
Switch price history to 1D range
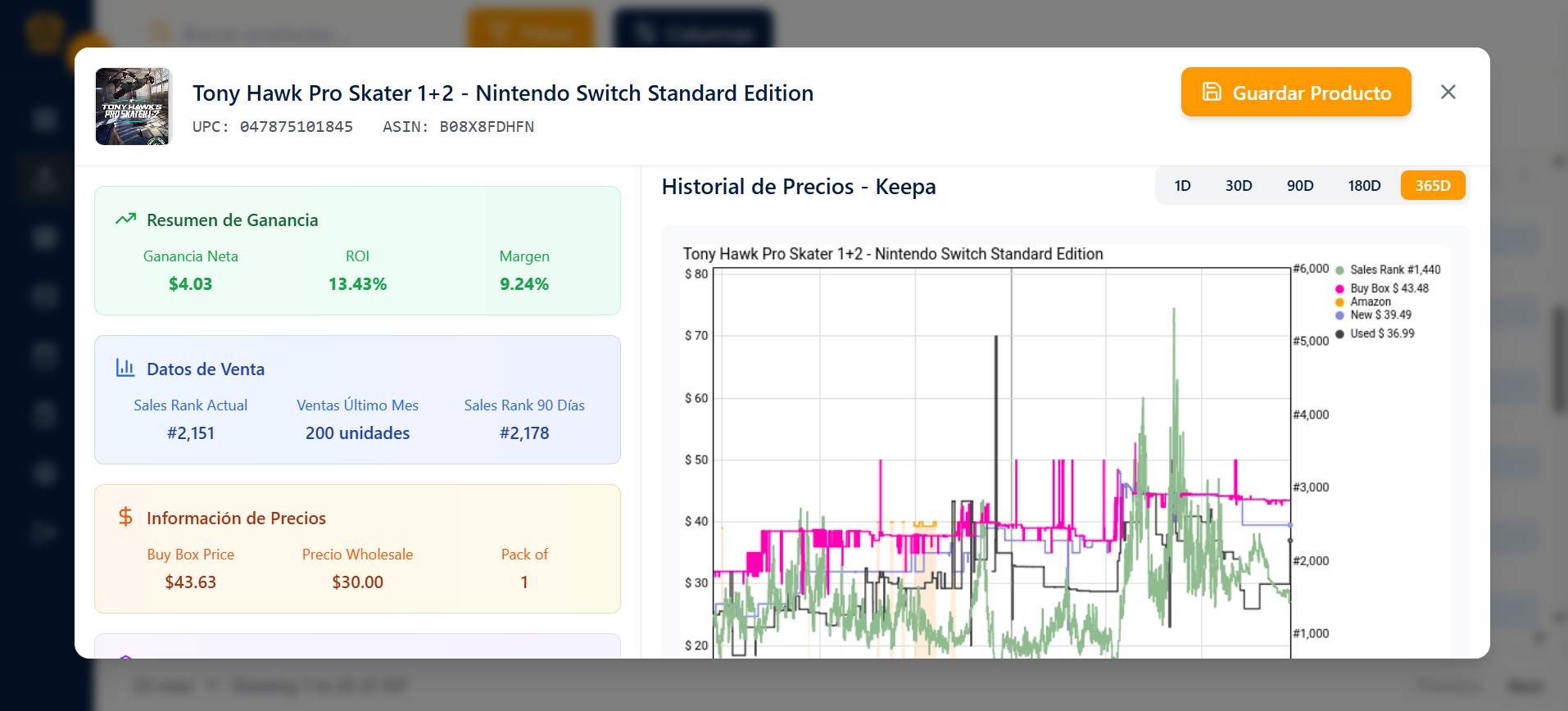point(1182,186)
